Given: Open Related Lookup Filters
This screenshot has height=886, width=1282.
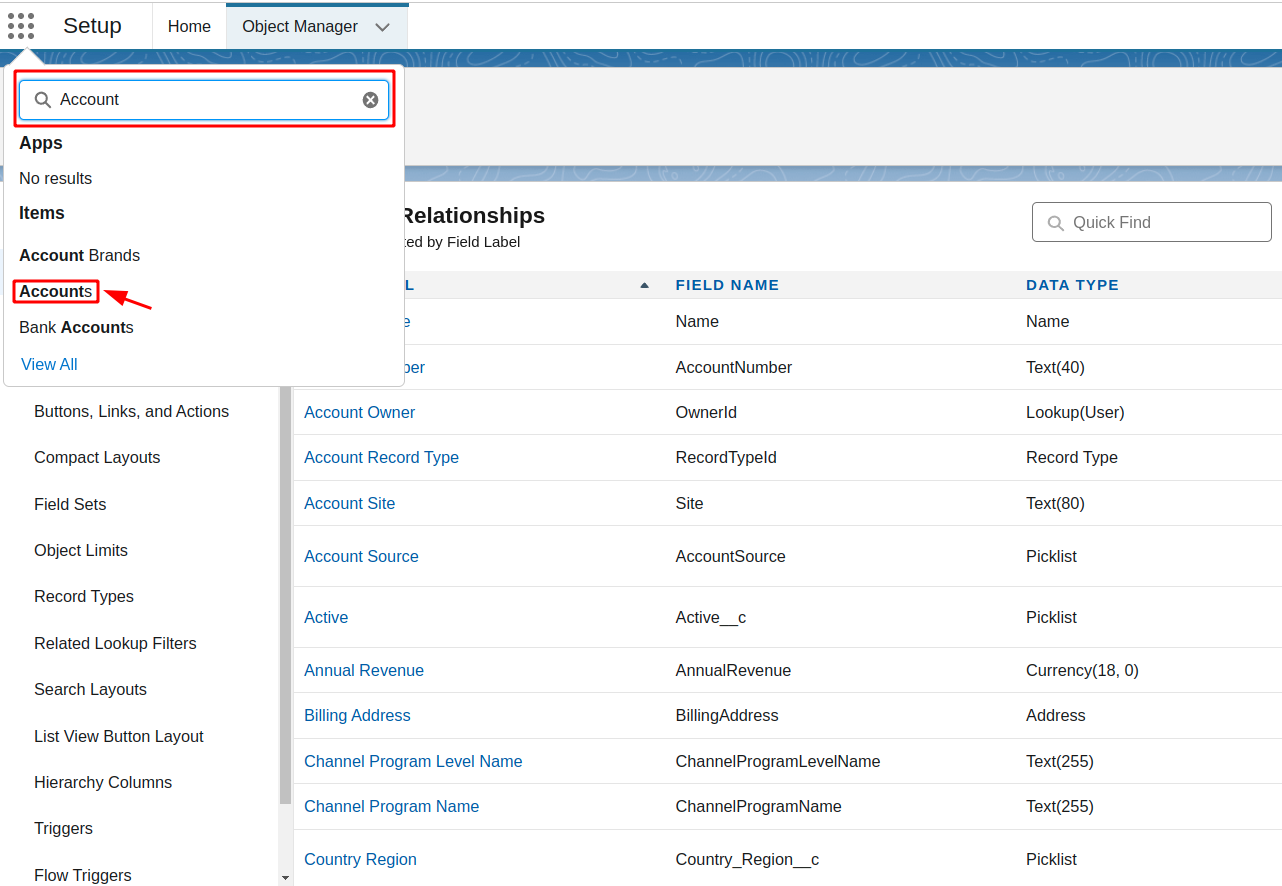Looking at the screenshot, I should (x=115, y=643).
